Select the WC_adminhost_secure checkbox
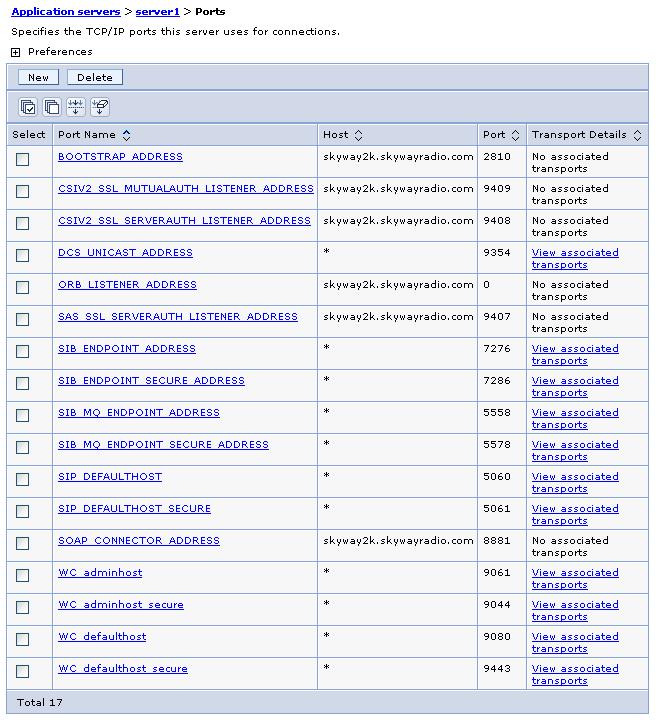The width and height of the screenshot is (656, 720). (22, 608)
